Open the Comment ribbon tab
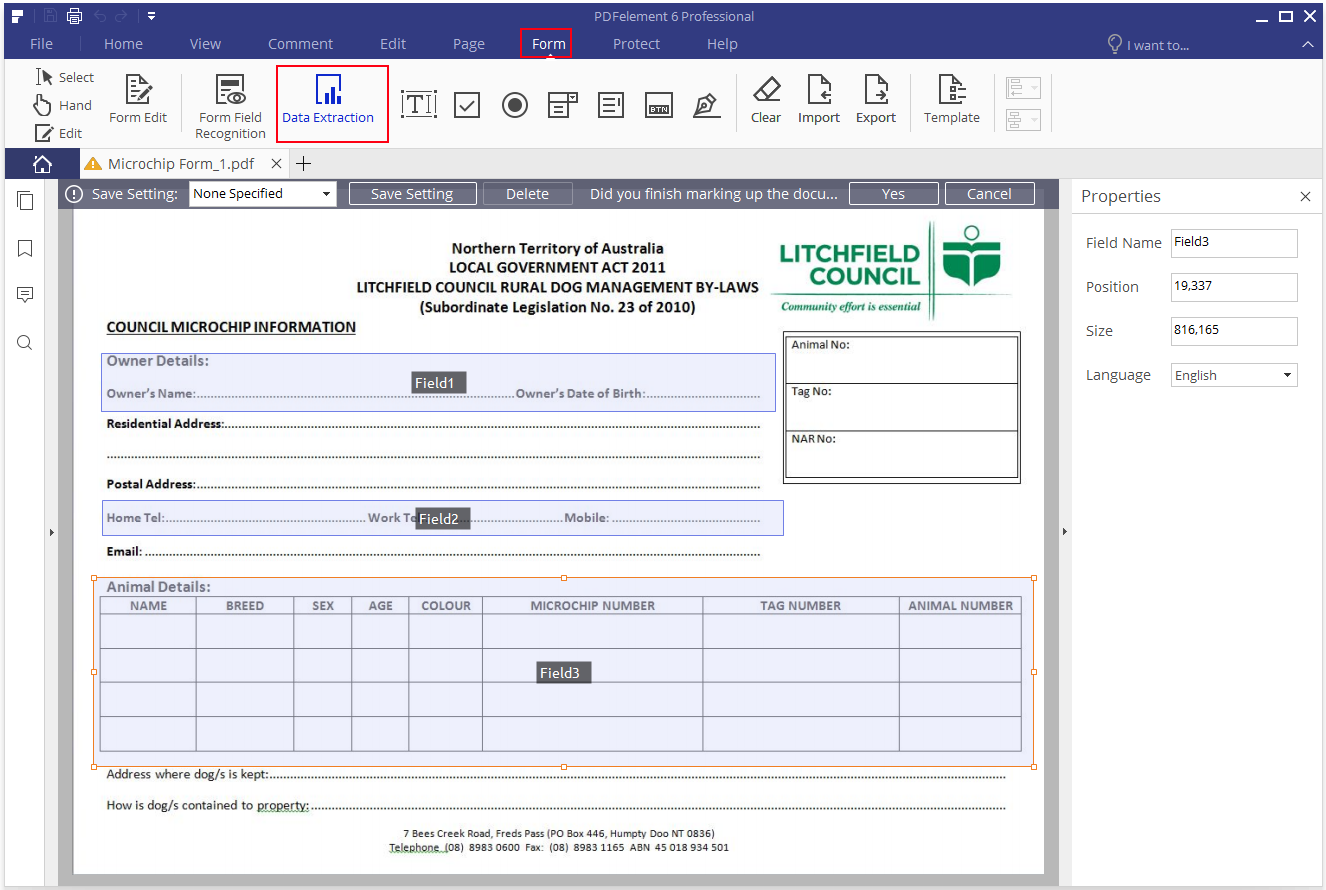 300,44
